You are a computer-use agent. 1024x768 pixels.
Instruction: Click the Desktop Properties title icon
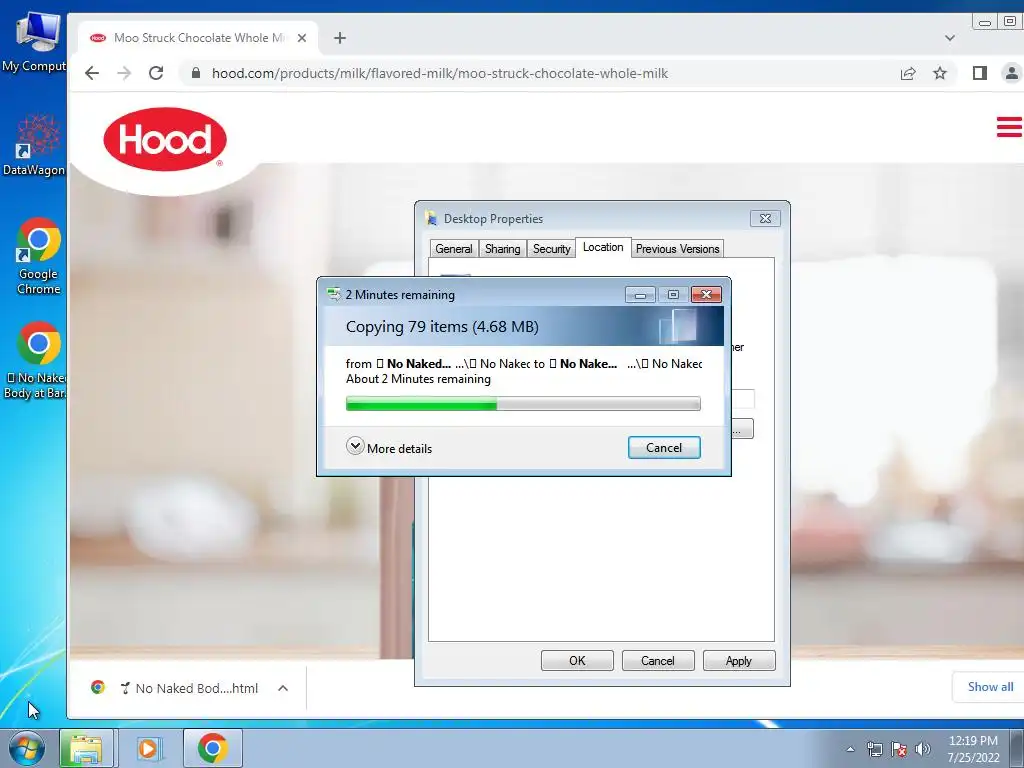432,218
